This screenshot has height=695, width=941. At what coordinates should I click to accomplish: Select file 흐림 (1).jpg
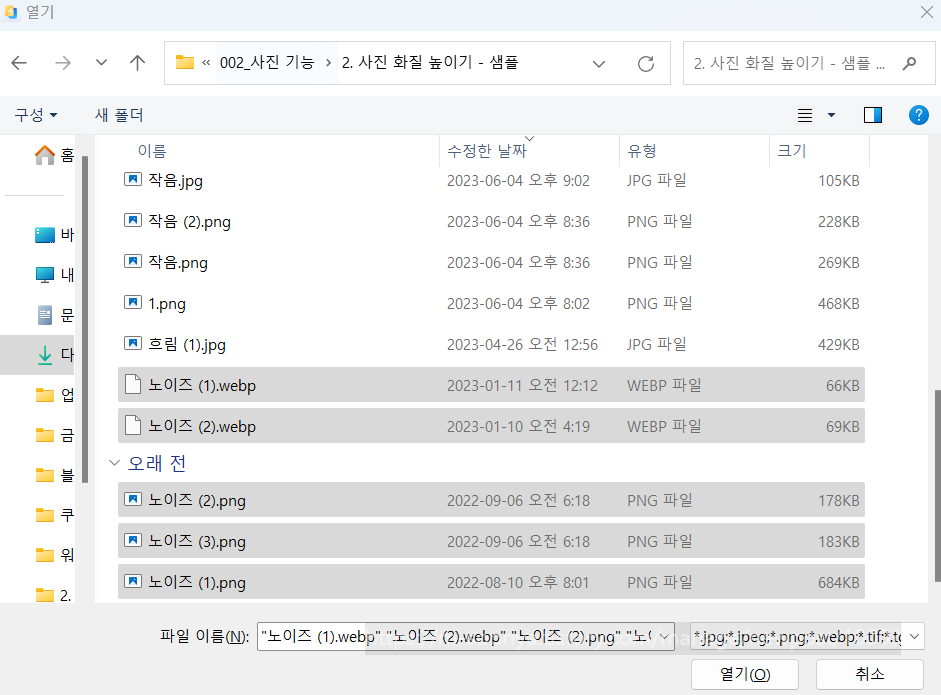click(x=491, y=344)
